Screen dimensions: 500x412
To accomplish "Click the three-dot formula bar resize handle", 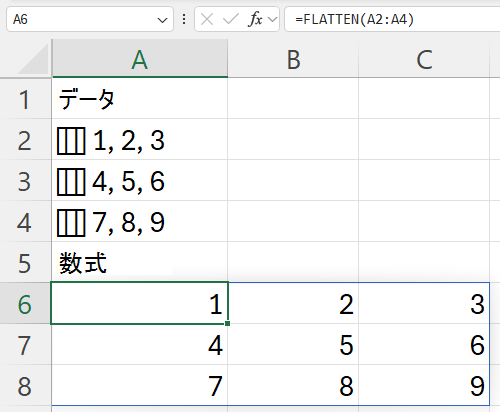I will (184, 19).
